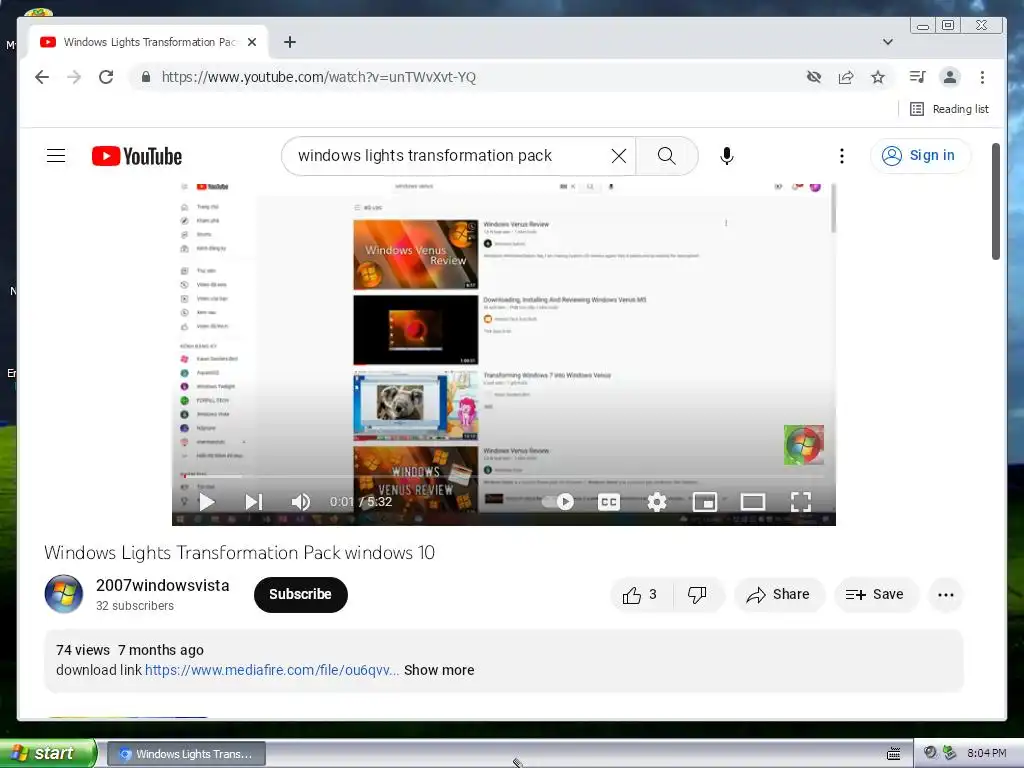Select the Windows Lights Transformation Pack tab

pyautogui.click(x=148, y=42)
